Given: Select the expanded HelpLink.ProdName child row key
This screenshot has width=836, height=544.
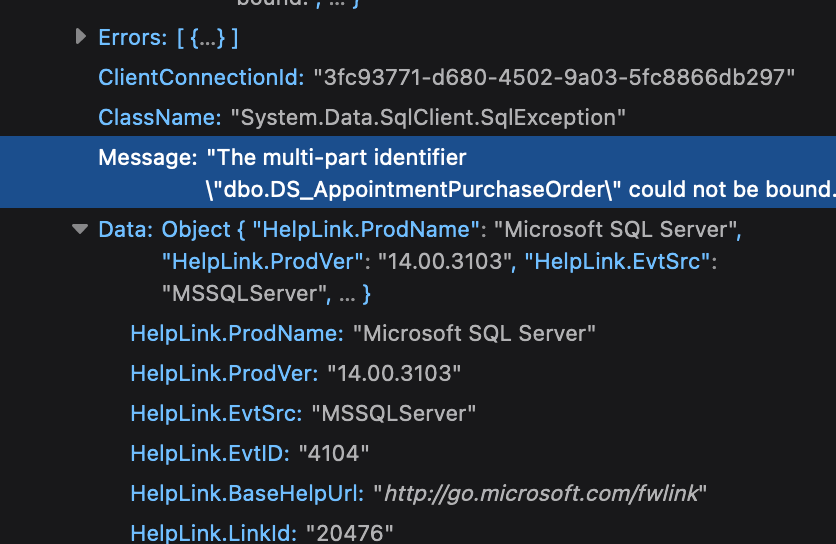Looking at the screenshot, I should 236,333.
